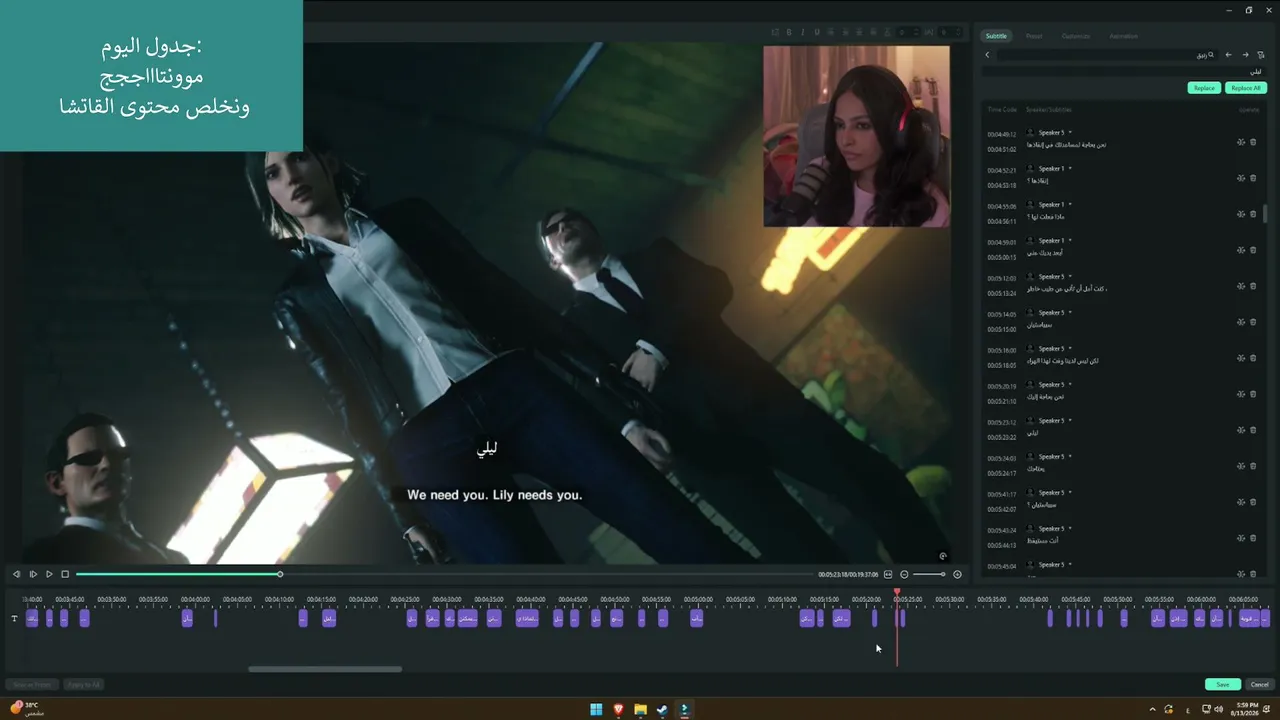The image size is (1280, 720).
Task: Click the replacement text input field
Action: [1124, 72]
